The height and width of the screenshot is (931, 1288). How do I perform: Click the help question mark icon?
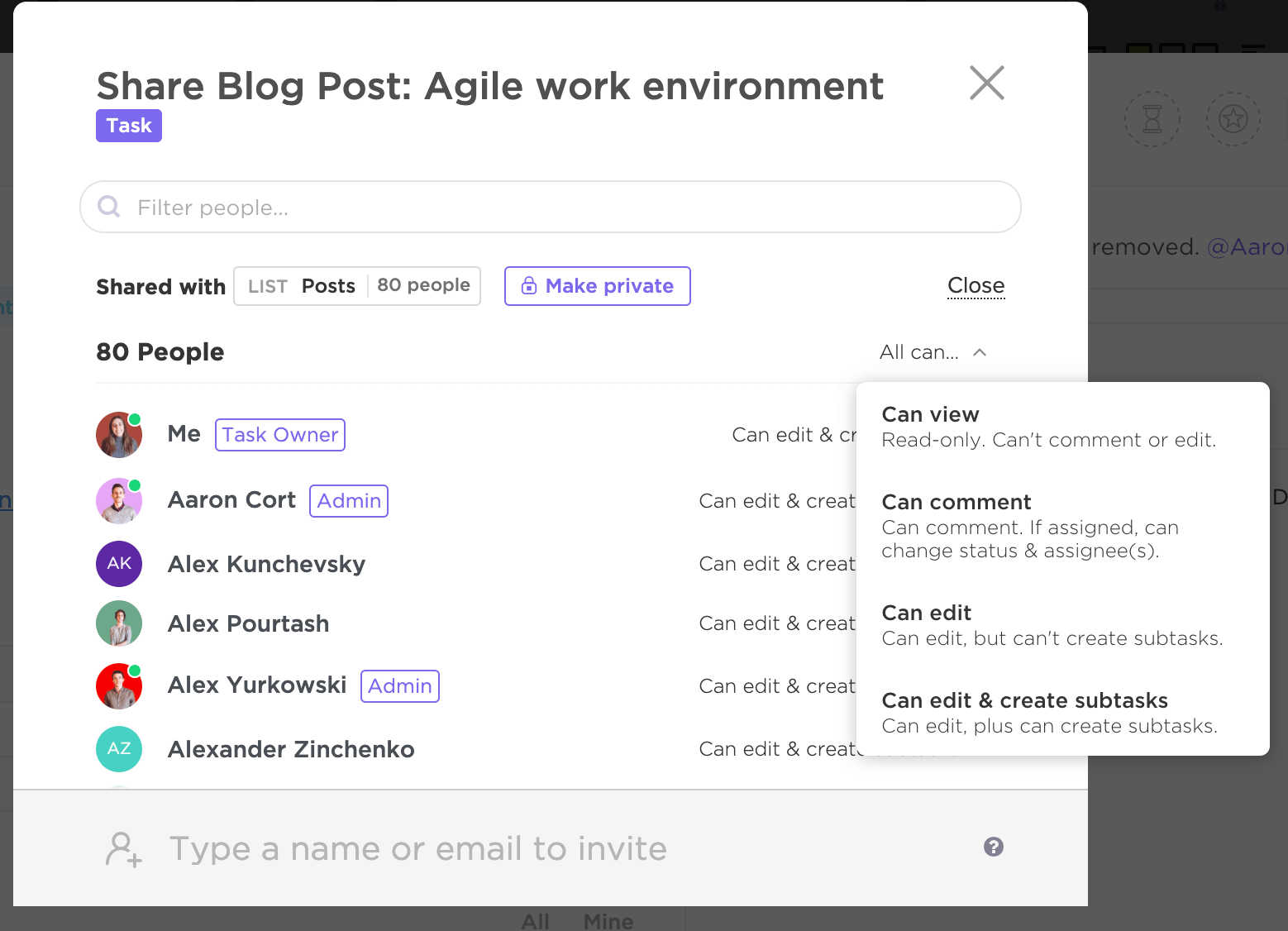[994, 847]
